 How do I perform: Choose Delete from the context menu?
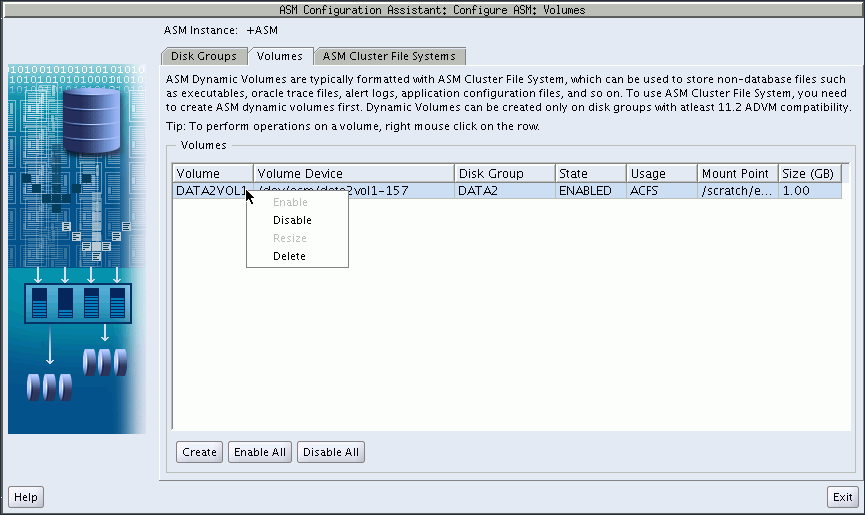[x=289, y=256]
